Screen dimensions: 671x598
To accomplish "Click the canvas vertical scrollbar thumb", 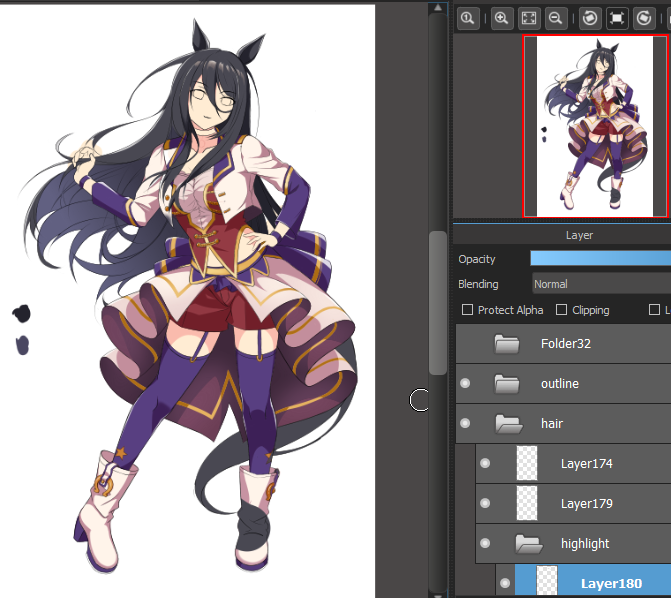I will tap(438, 303).
